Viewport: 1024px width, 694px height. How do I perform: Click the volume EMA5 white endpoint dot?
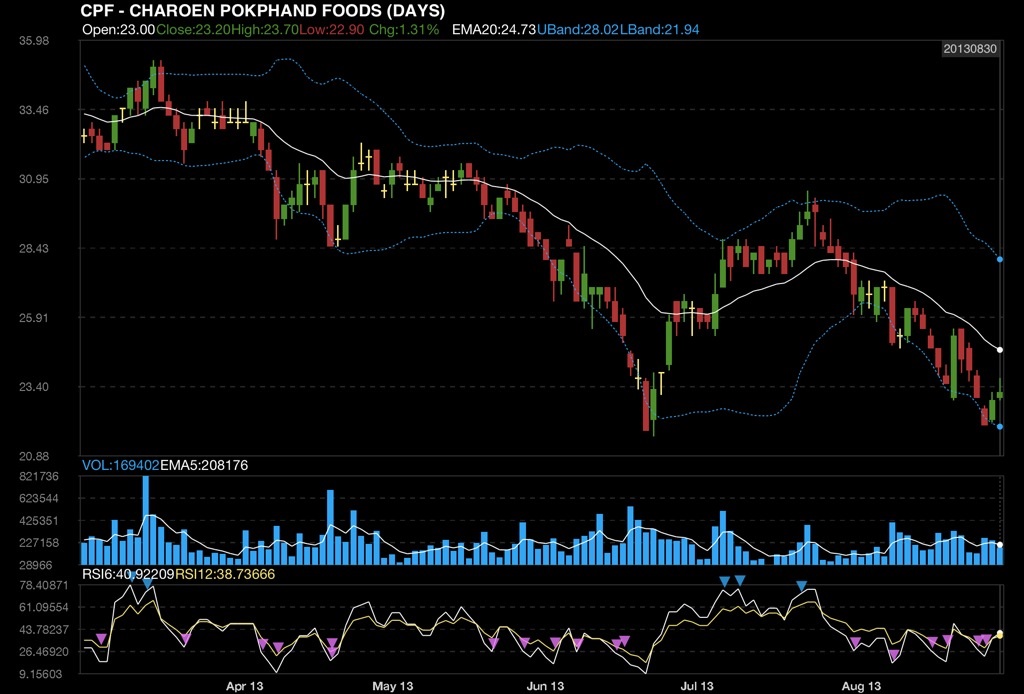[x=1000, y=544]
